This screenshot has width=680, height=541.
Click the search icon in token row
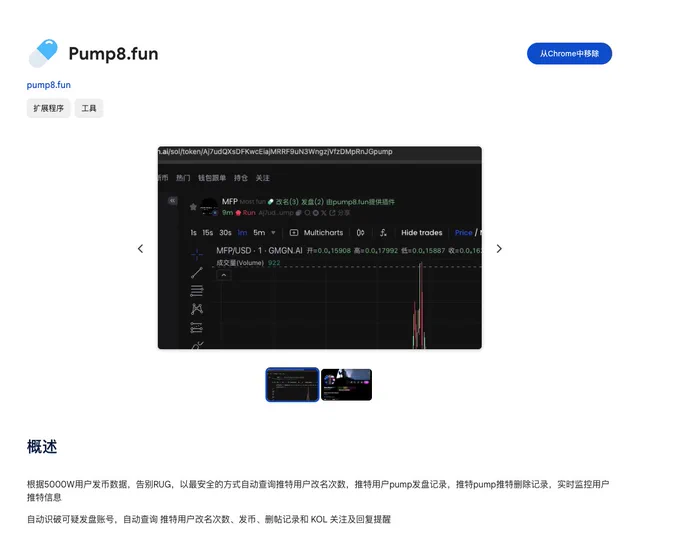[x=307, y=213]
